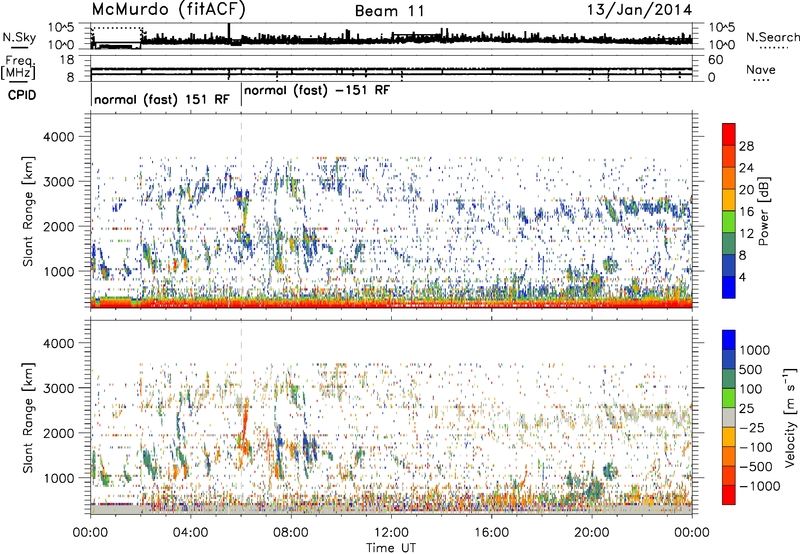Click the '16:00' time axis label

coord(491,533)
